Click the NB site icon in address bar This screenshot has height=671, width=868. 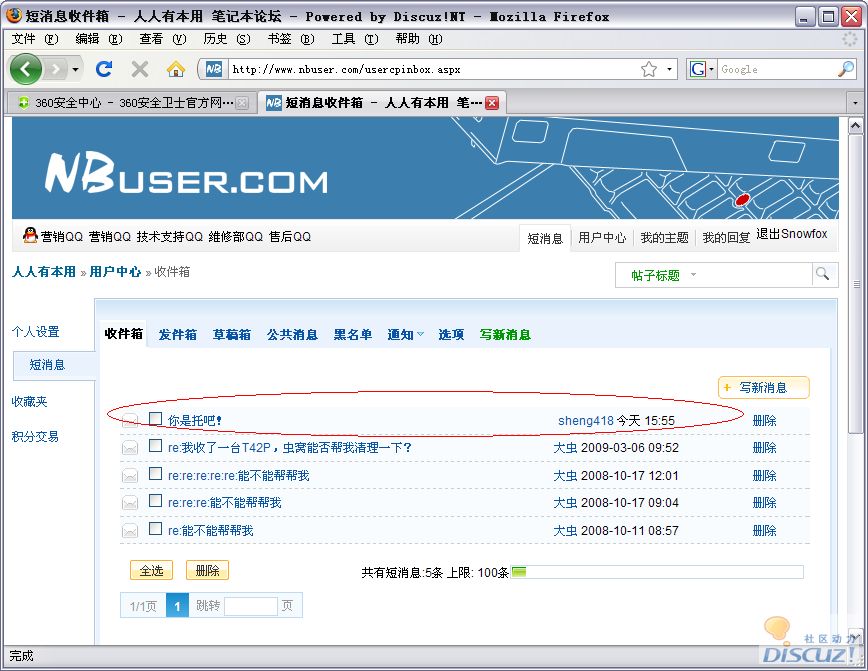(213, 69)
